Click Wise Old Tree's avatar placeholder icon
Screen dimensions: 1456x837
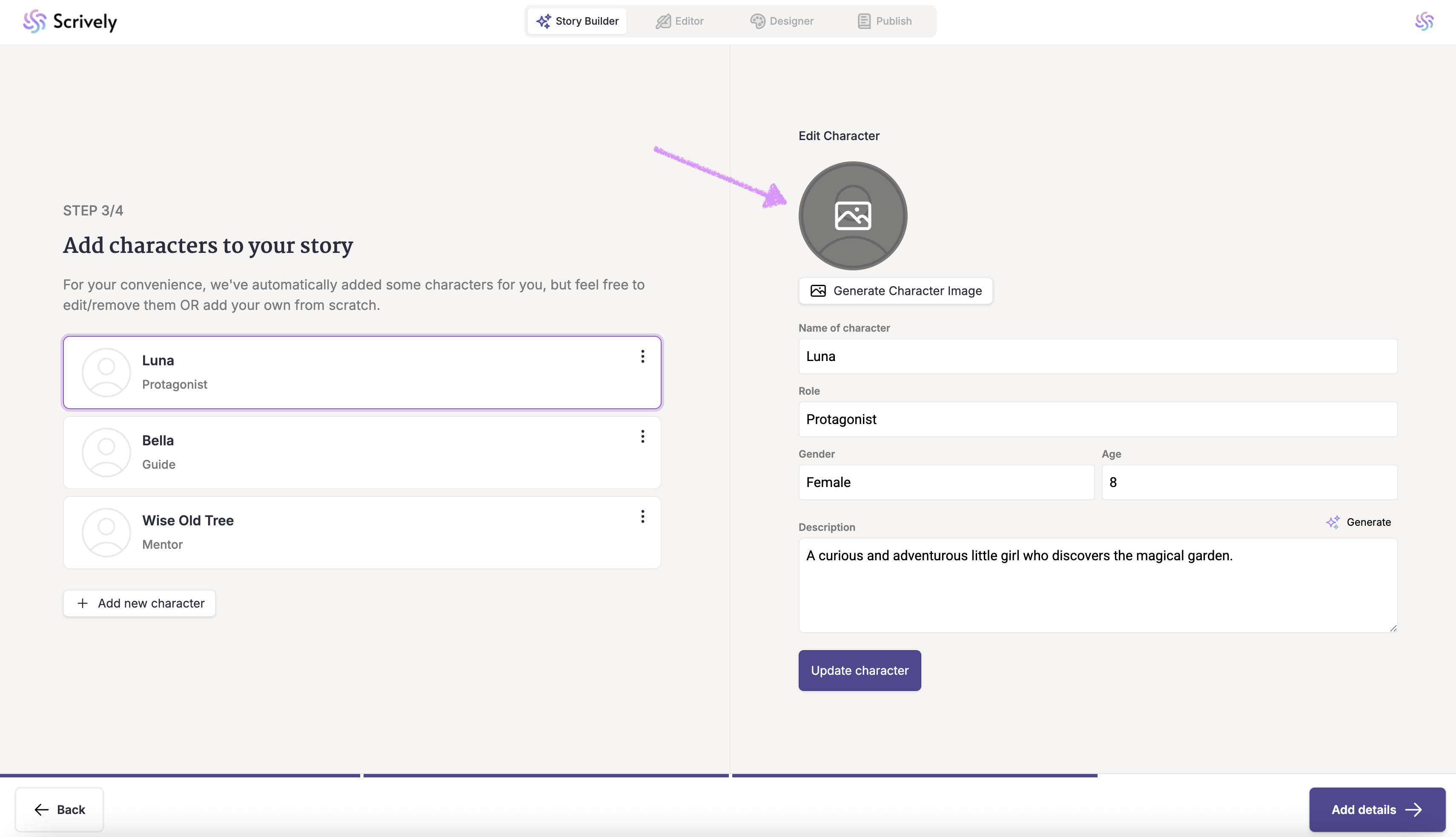tap(106, 532)
